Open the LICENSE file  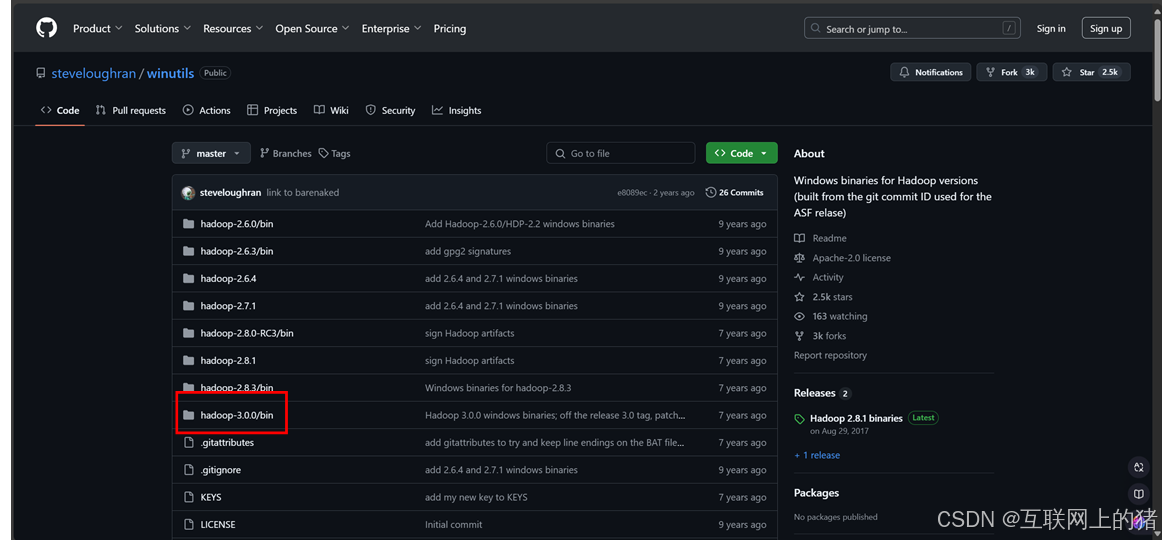218,524
